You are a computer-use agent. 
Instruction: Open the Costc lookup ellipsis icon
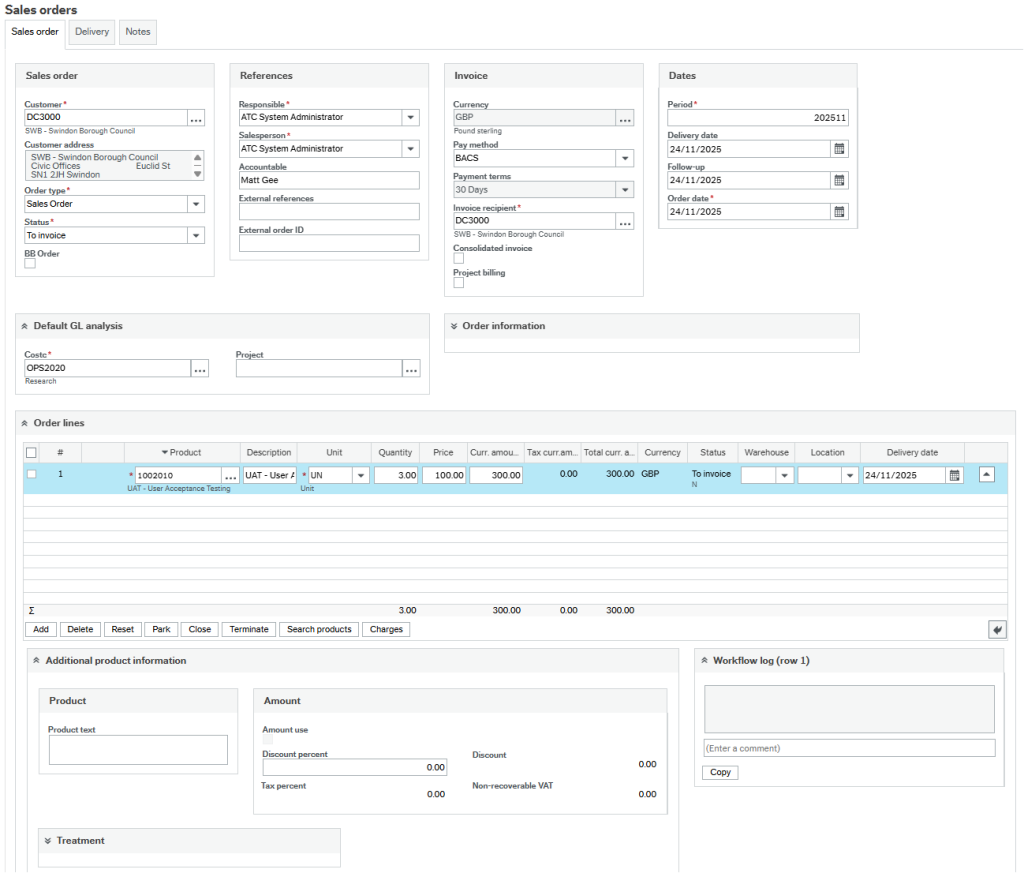(x=199, y=368)
